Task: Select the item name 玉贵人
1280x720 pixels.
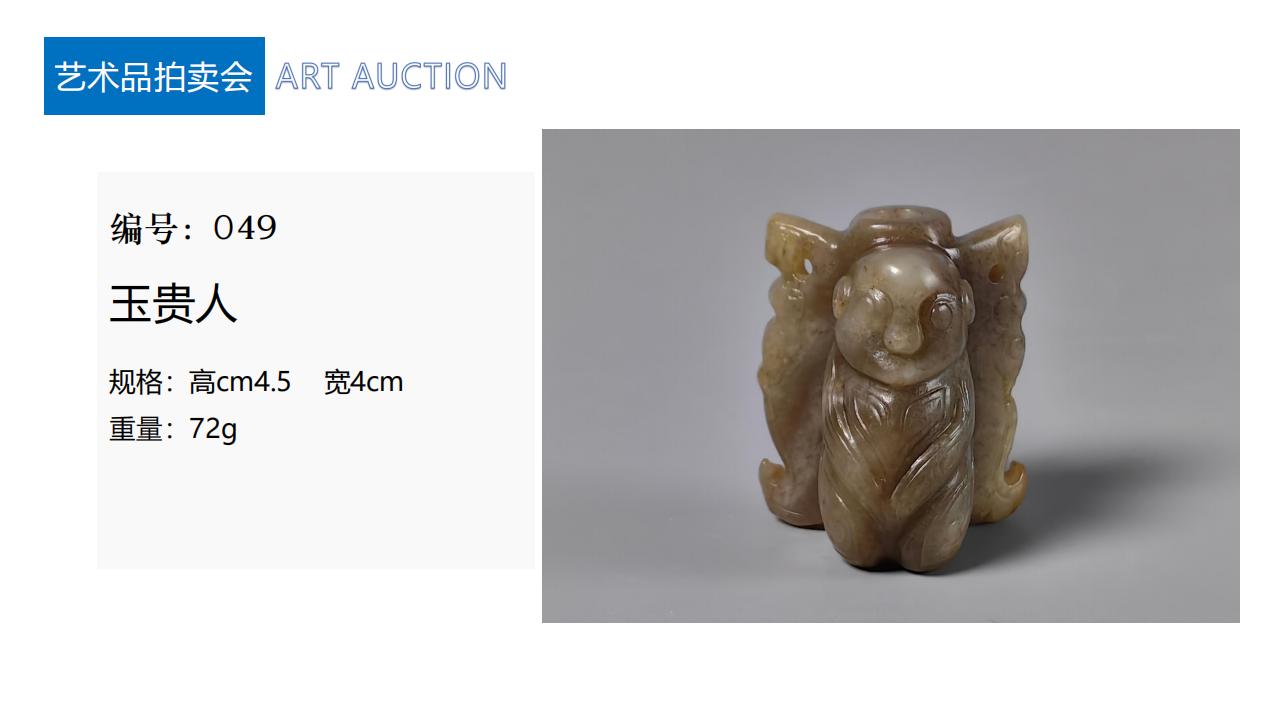Action: [173, 304]
